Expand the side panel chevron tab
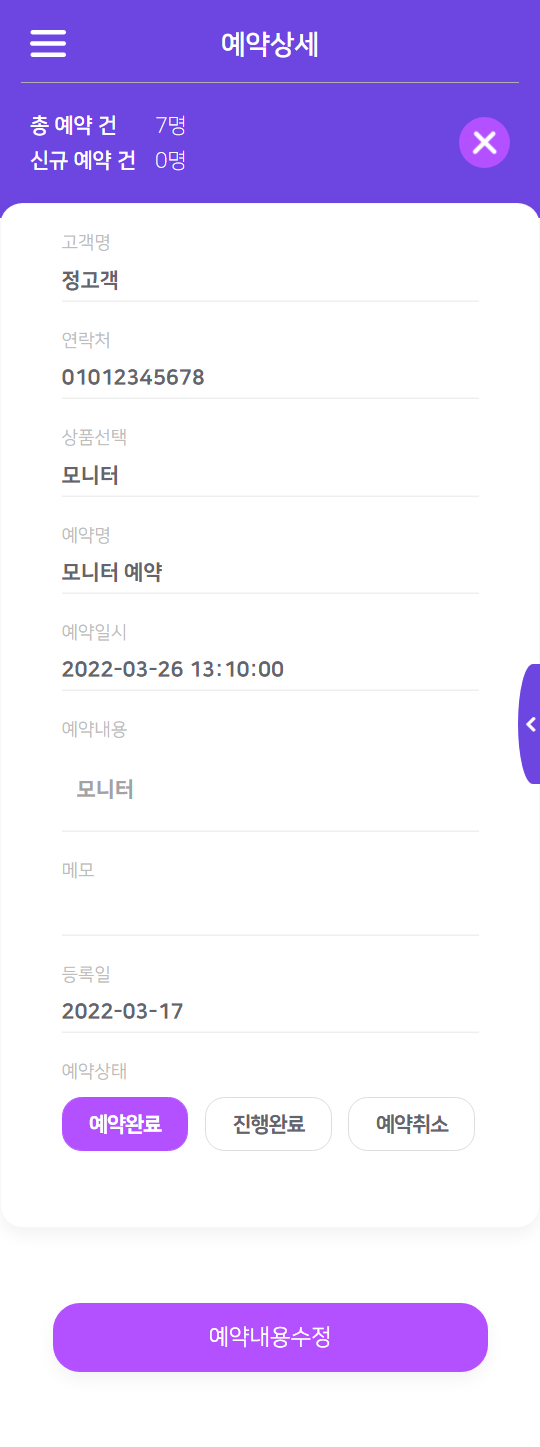Image resolution: width=540 pixels, height=1447 pixels. pos(529,724)
